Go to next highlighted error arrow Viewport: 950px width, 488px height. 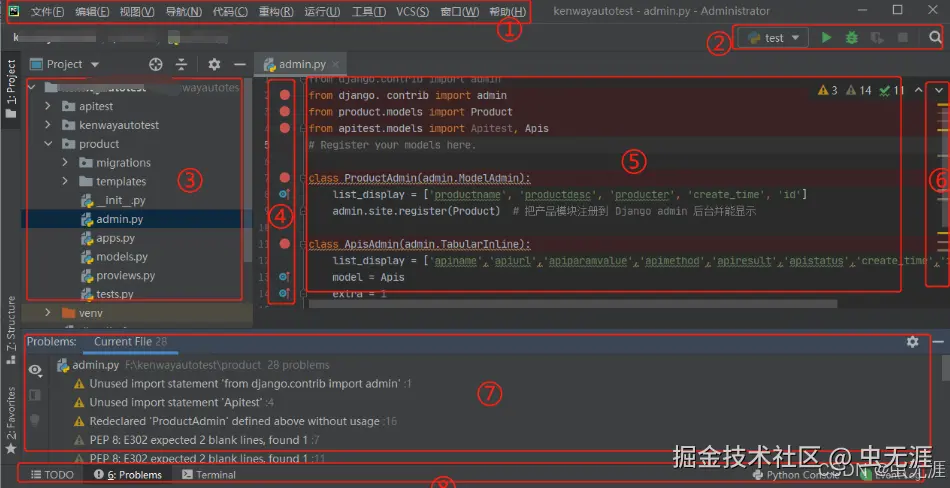(939, 90)
